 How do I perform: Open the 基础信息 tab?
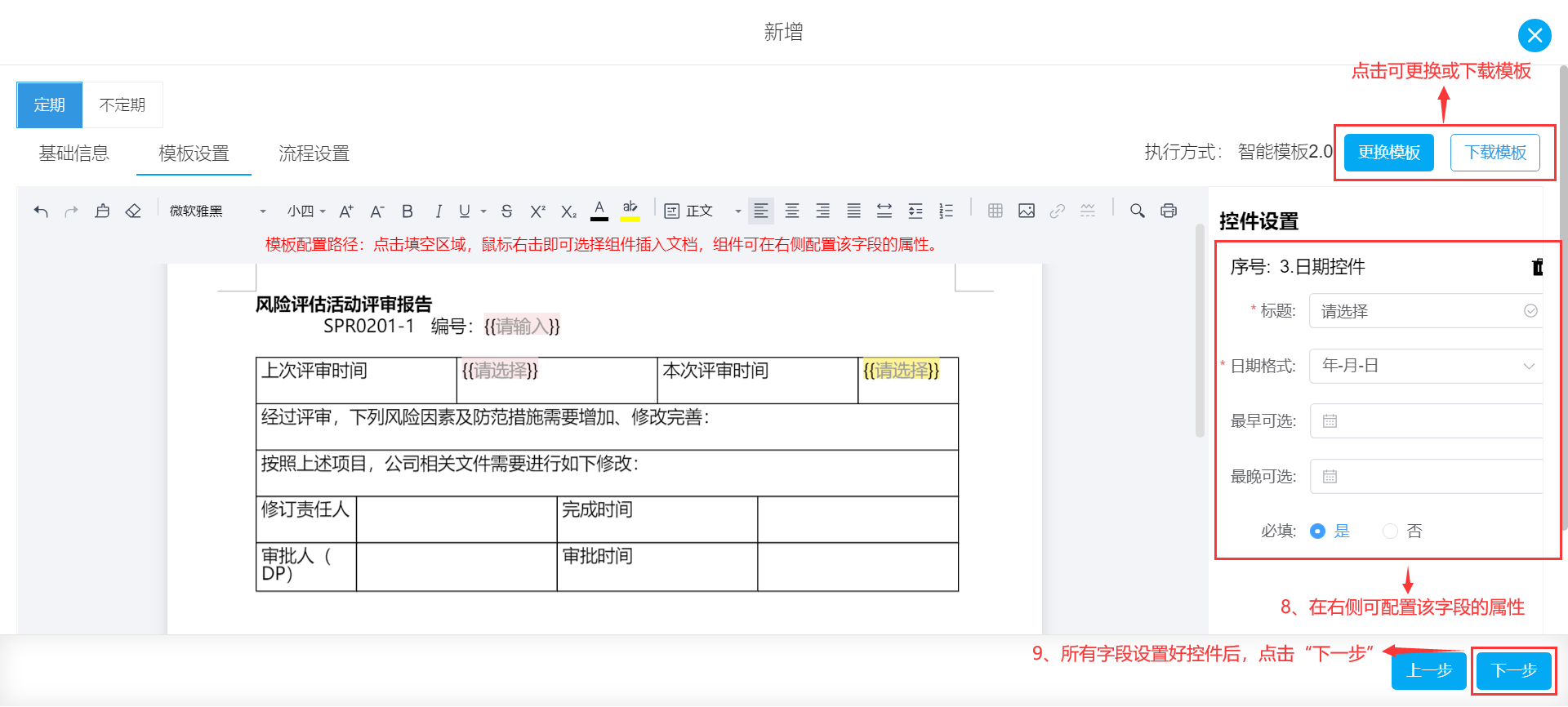tap(73, 153)
